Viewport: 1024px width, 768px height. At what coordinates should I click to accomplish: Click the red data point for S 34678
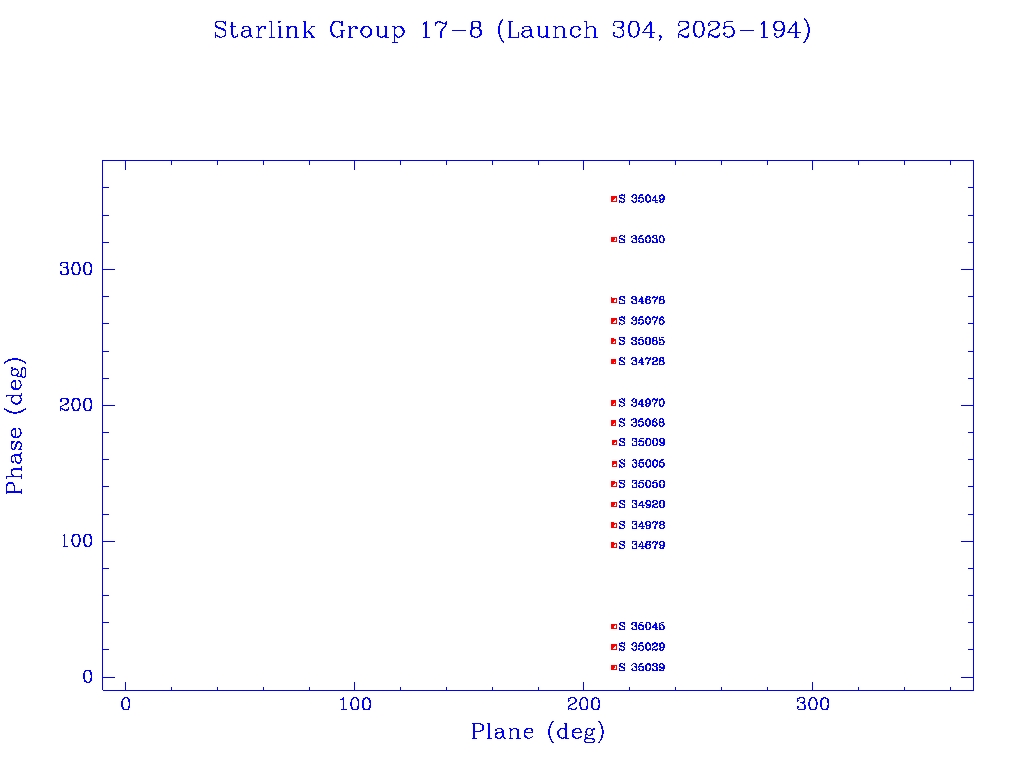click(614, 300)
